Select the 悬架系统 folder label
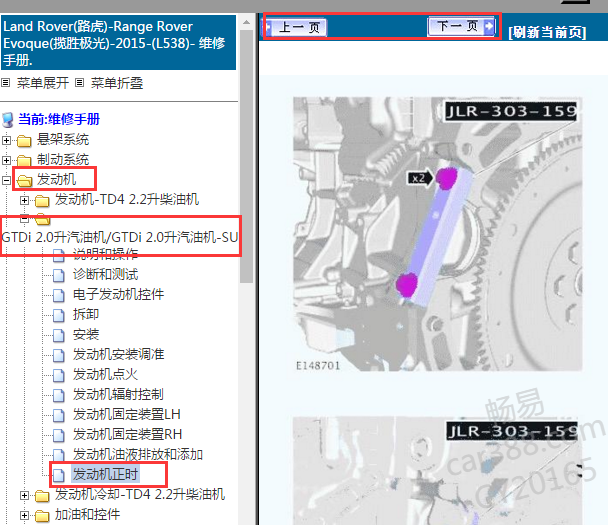This screenshot has width=608, height=525. tap(63, 140)
